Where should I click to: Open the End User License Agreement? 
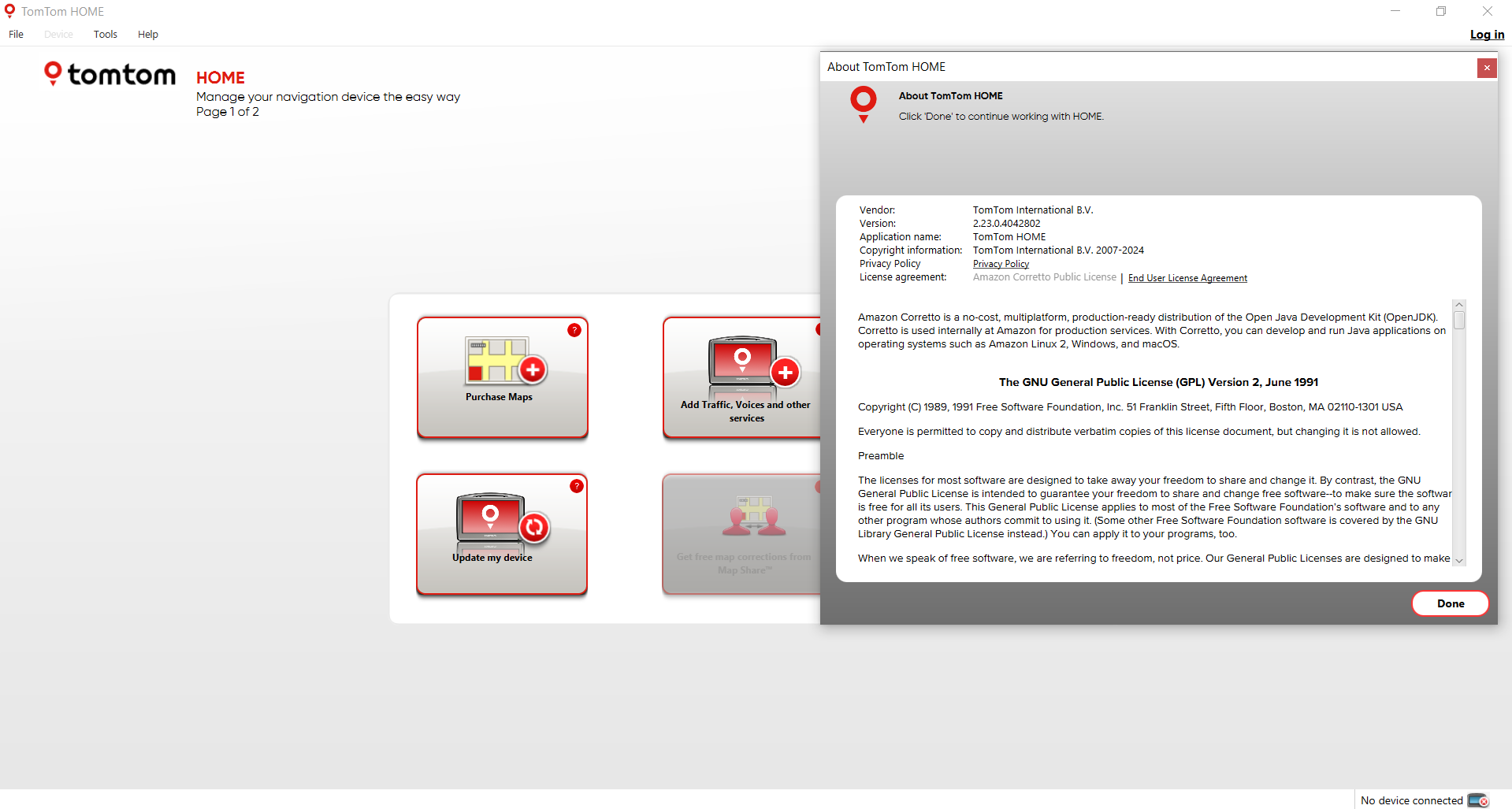click(1187, 277)
